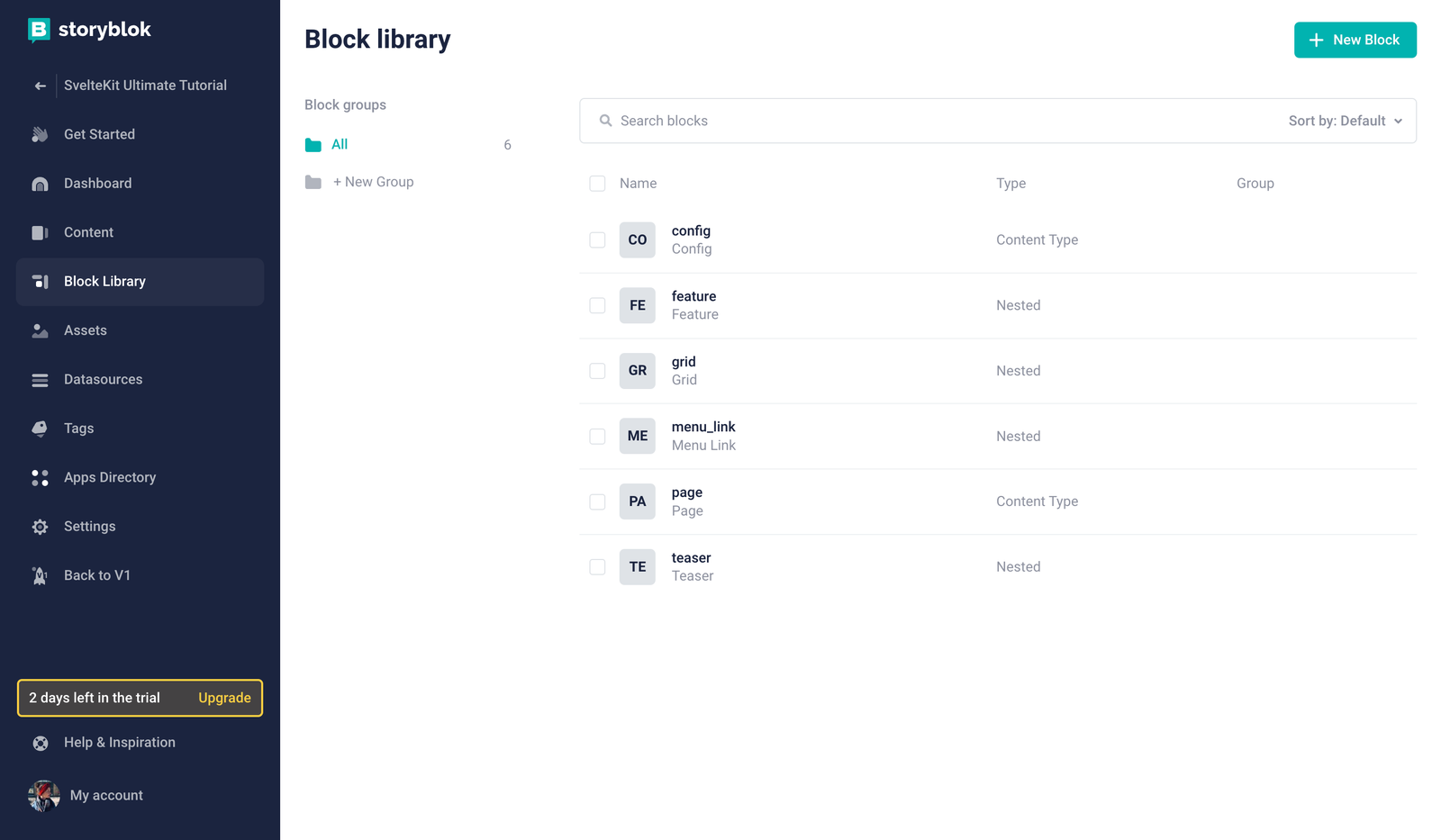
Task: Open Help & Inspiration link text
Action: (120, 743)
